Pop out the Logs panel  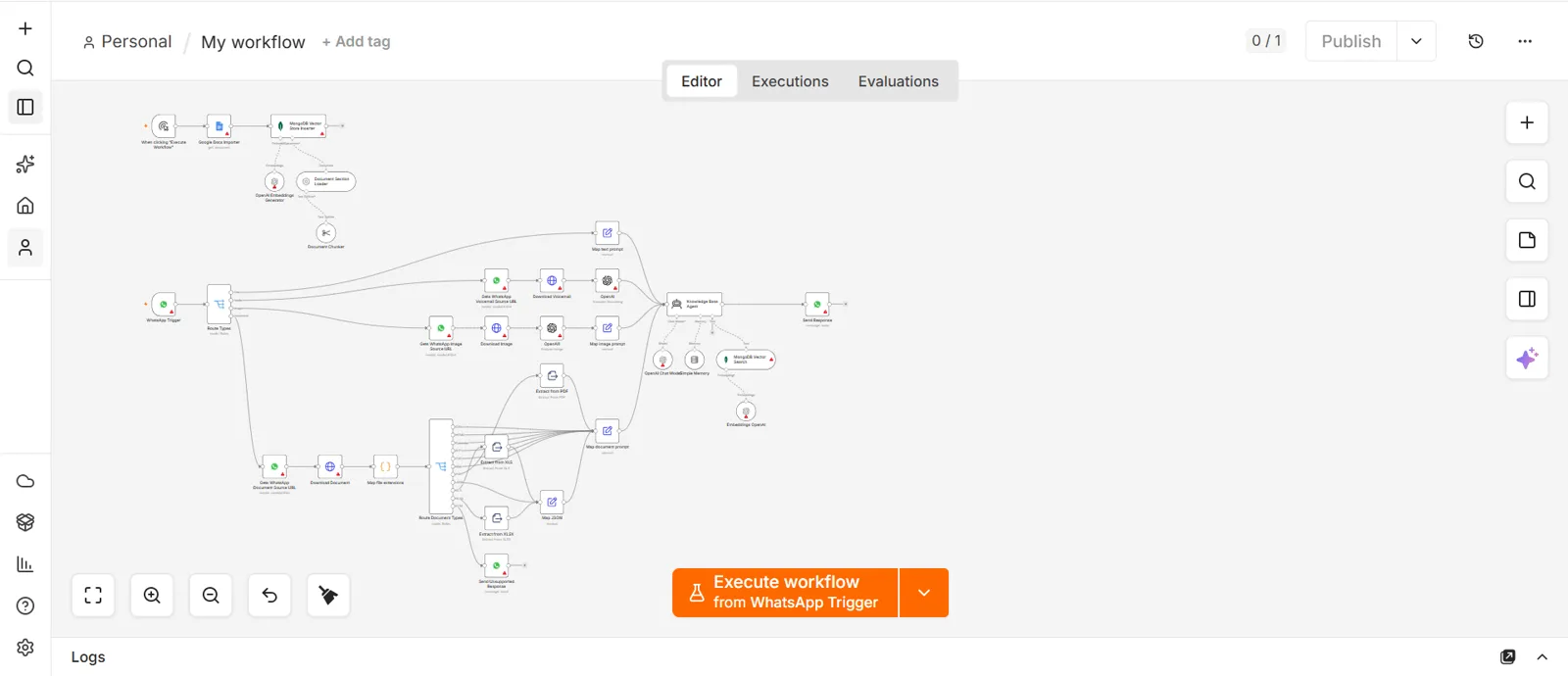(x=1508, y=657)
